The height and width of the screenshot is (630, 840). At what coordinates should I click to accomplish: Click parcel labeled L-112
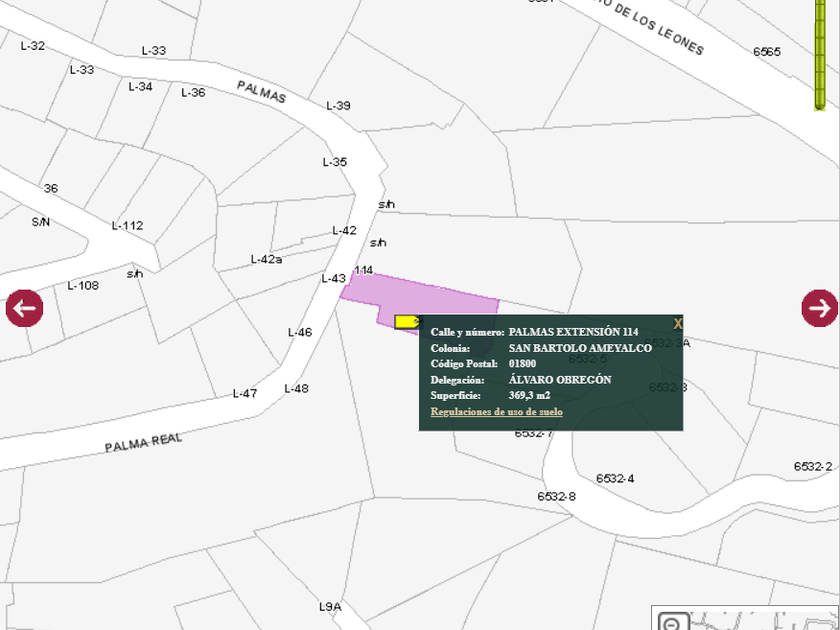tap(127, 226)
